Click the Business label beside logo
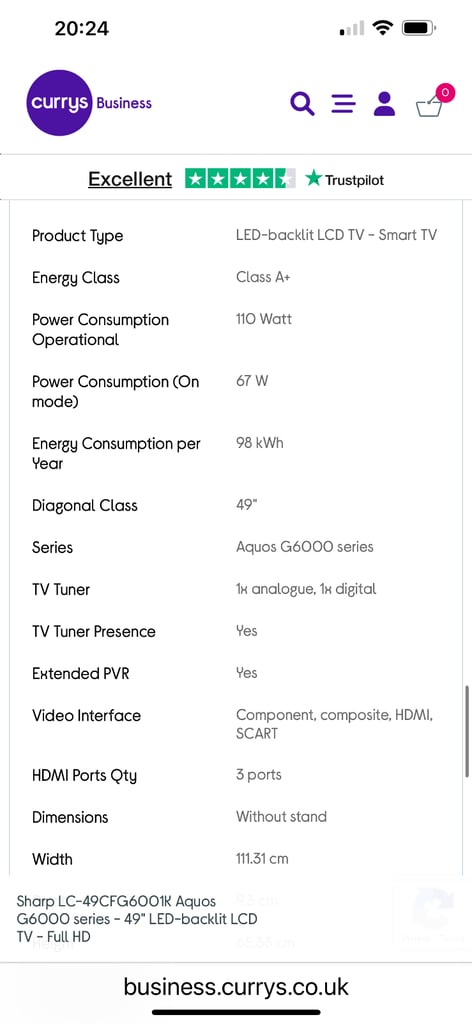472x1024 pixels. click(x=124, y=103)
